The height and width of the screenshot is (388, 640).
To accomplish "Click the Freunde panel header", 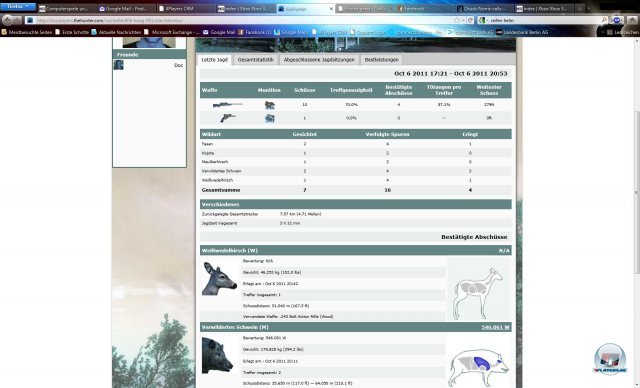I will point(149,54).
